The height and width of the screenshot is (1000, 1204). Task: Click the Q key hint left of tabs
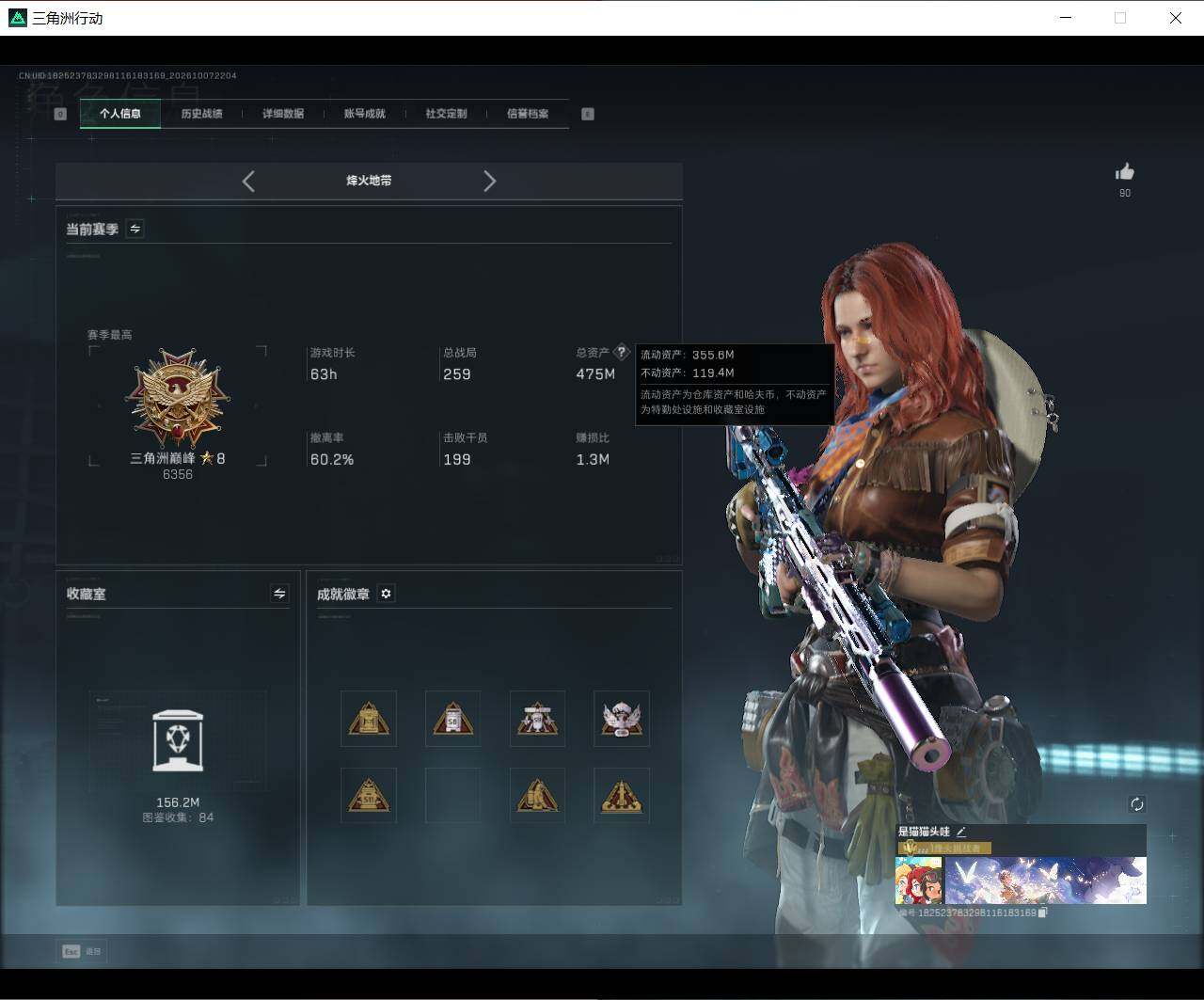[60, 114]
